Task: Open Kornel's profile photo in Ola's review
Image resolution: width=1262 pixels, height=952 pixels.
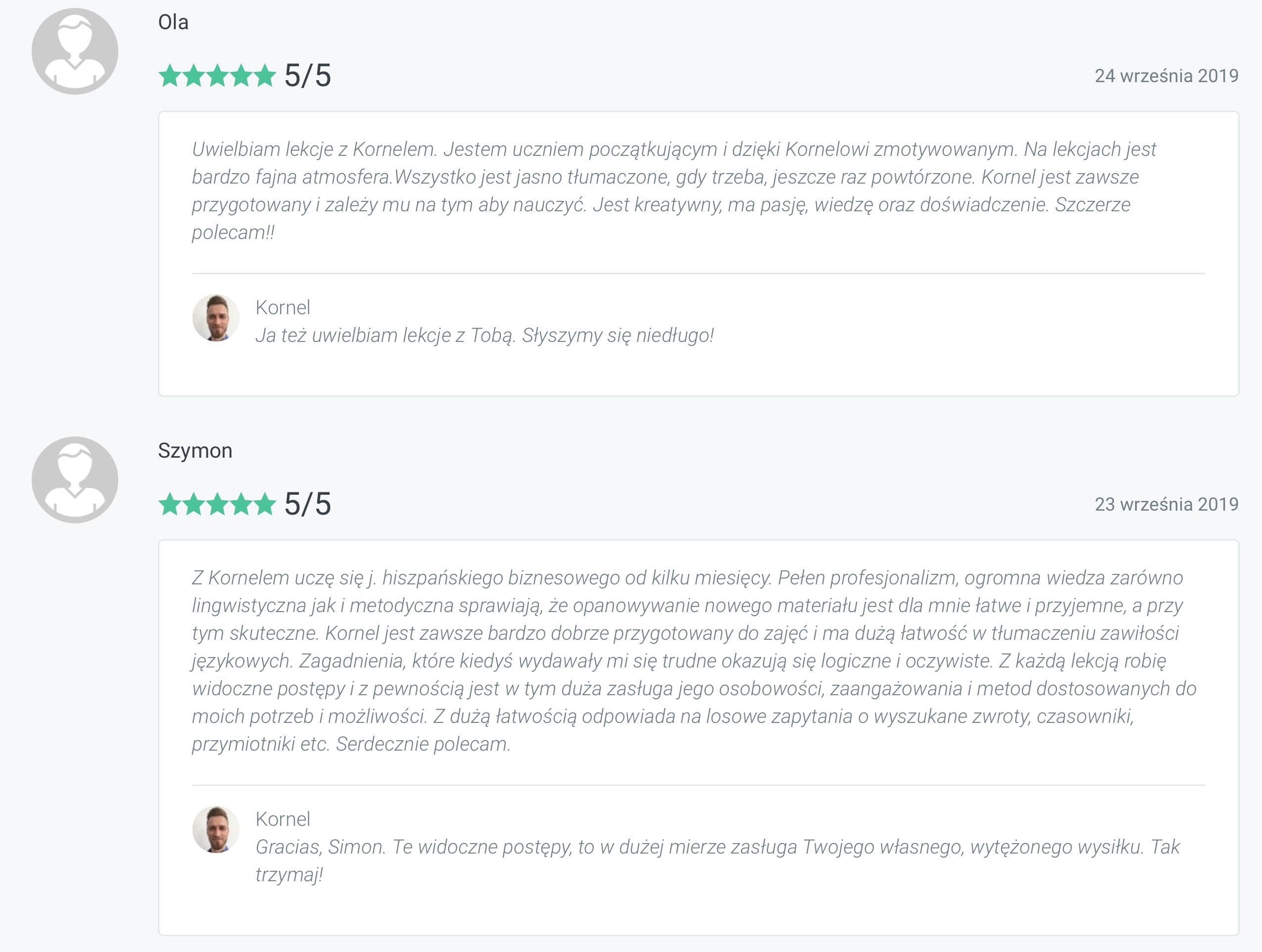Action: pos(216,318)
